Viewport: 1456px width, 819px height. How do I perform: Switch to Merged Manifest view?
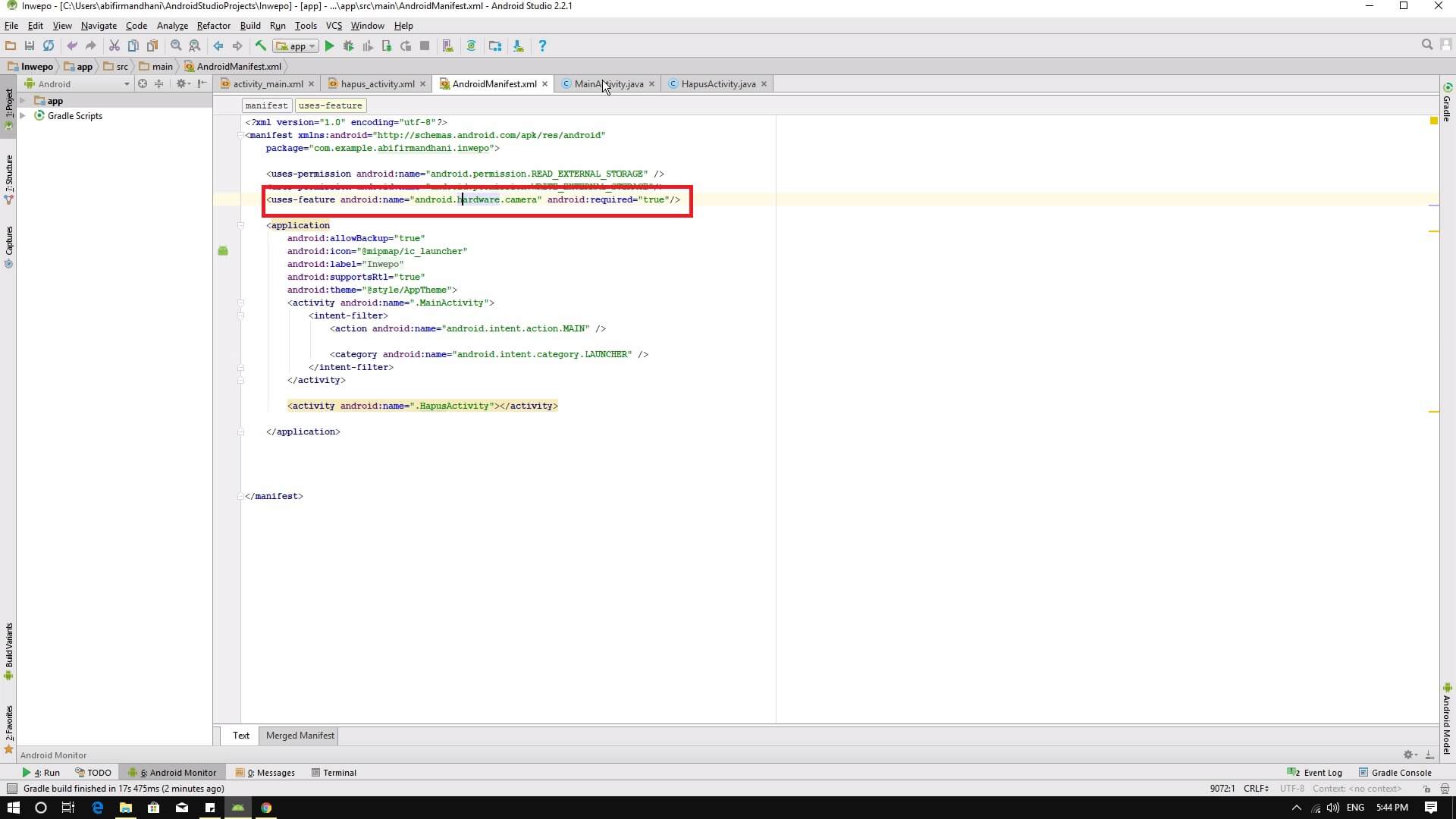300,736
